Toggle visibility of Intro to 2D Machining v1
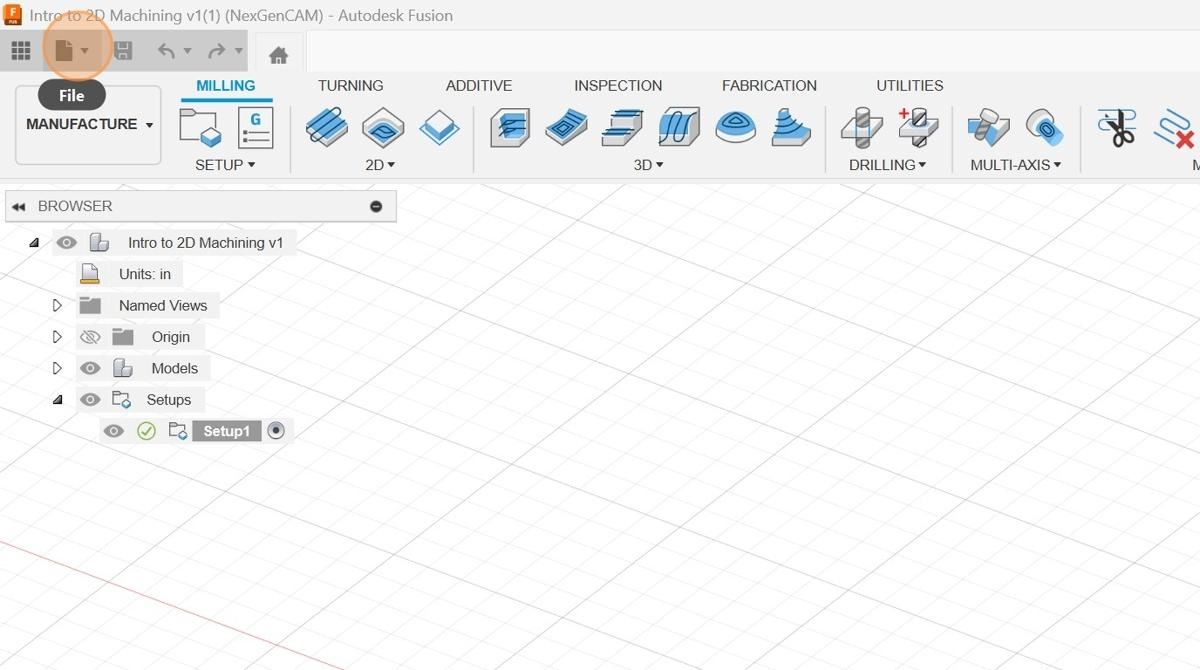The image size is (1200, 670). pyautogui.click(x=66, y=243)
